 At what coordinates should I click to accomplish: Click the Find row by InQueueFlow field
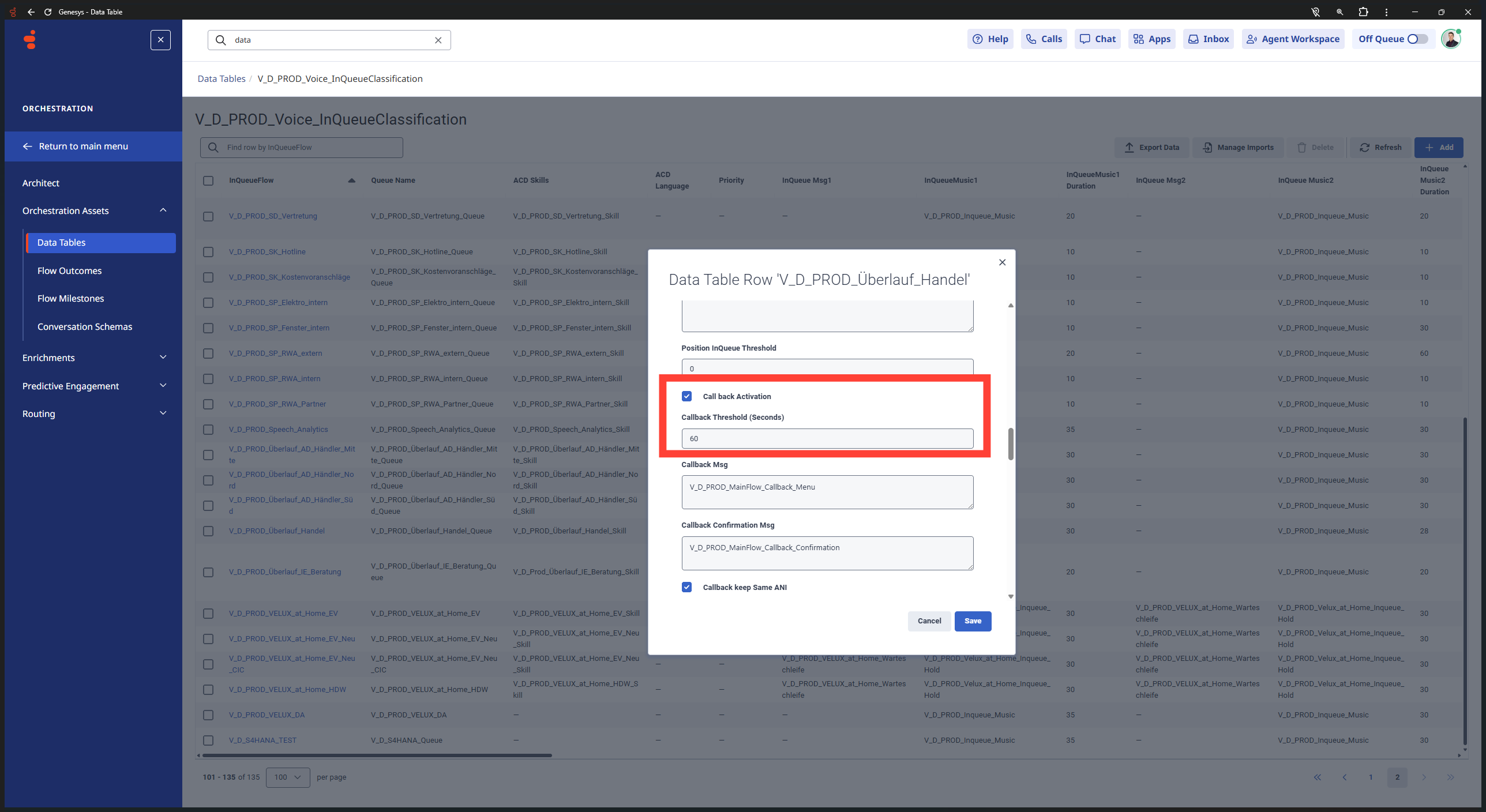click(x=301, y=148)
